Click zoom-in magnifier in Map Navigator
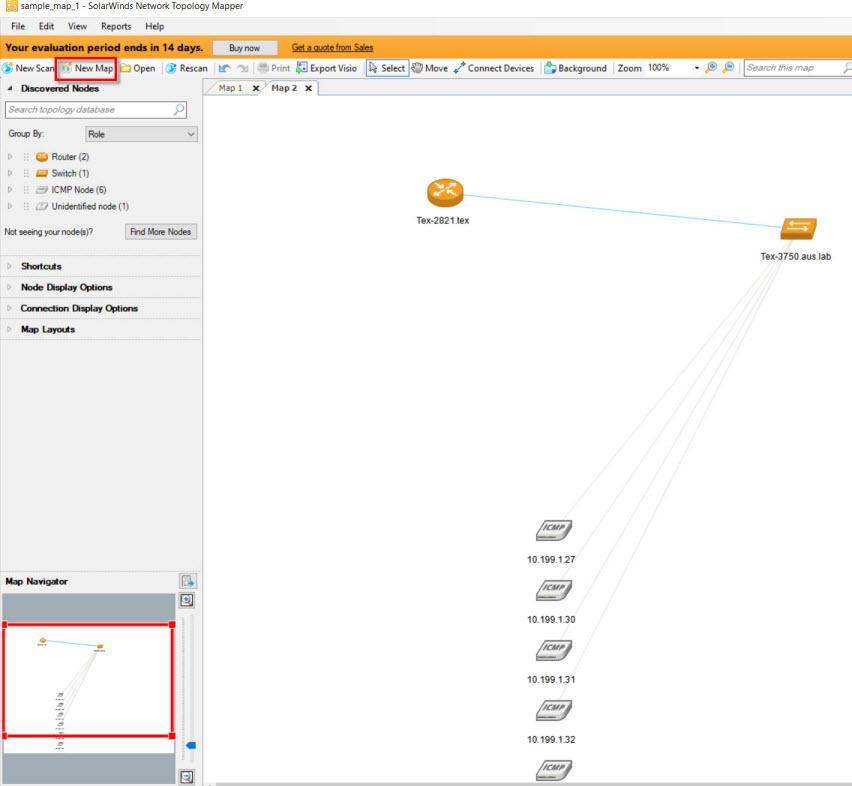 pos(187,601)
